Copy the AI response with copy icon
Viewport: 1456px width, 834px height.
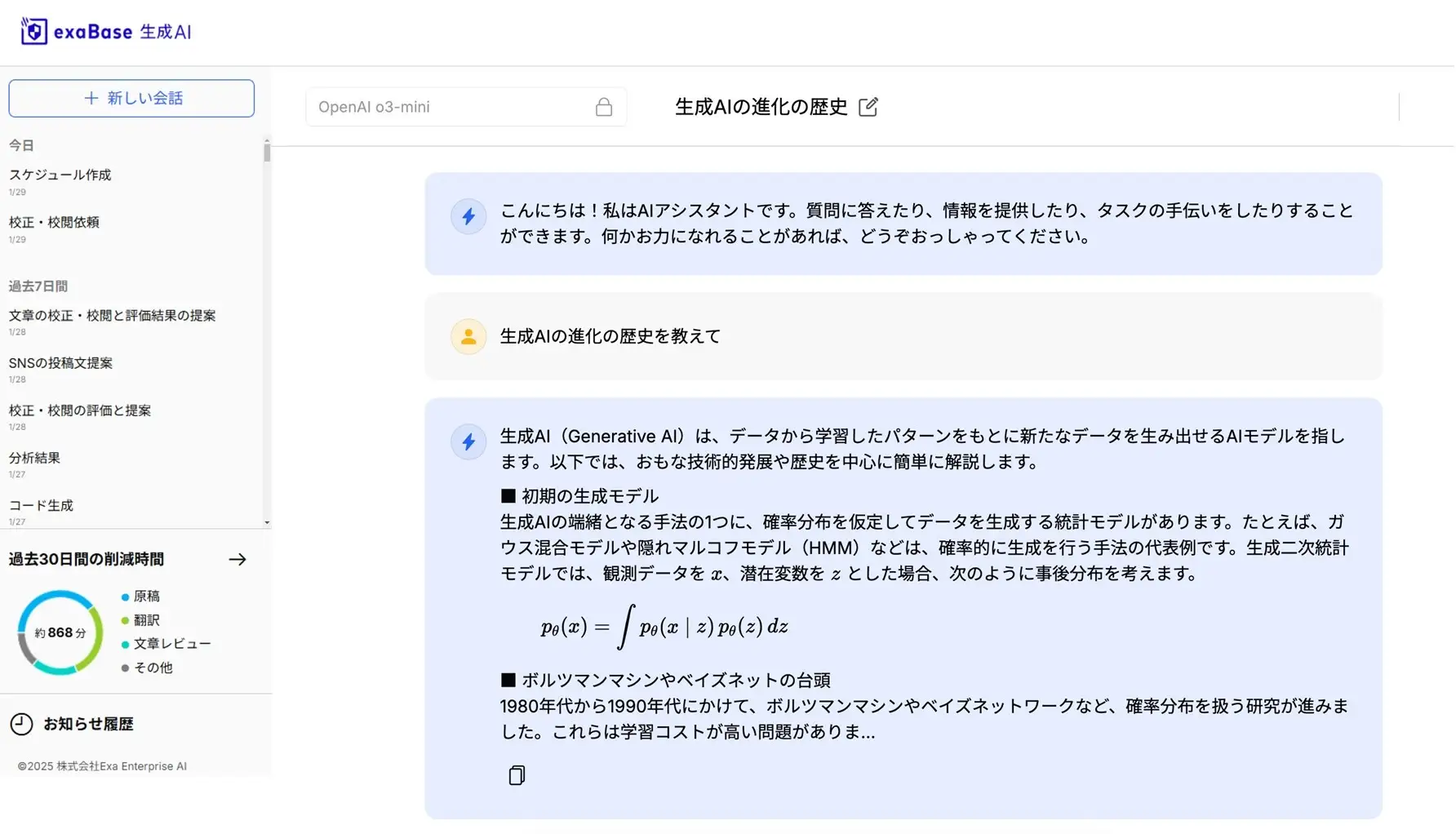(x=517, y=774)
